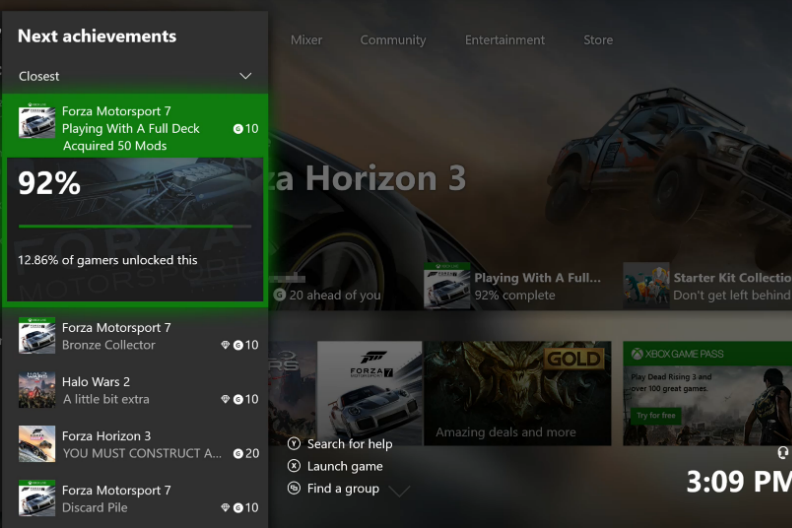792x528 pixels.
Task: Click 12.86% of gamers unlocked this
Action: (x=108, y=260)
